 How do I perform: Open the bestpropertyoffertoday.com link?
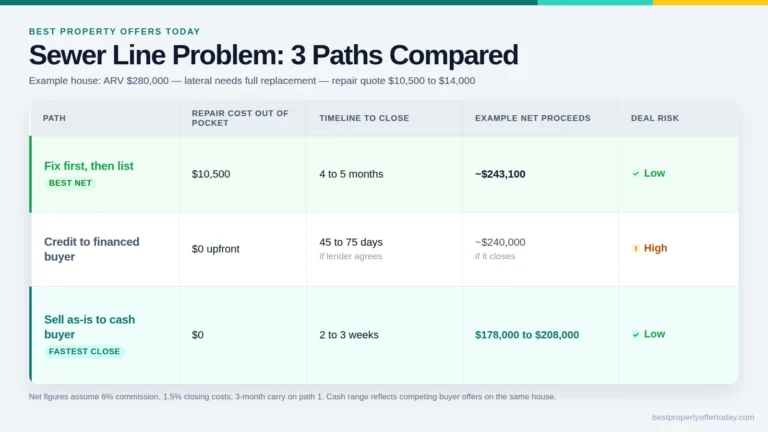(x=703, y=417)
